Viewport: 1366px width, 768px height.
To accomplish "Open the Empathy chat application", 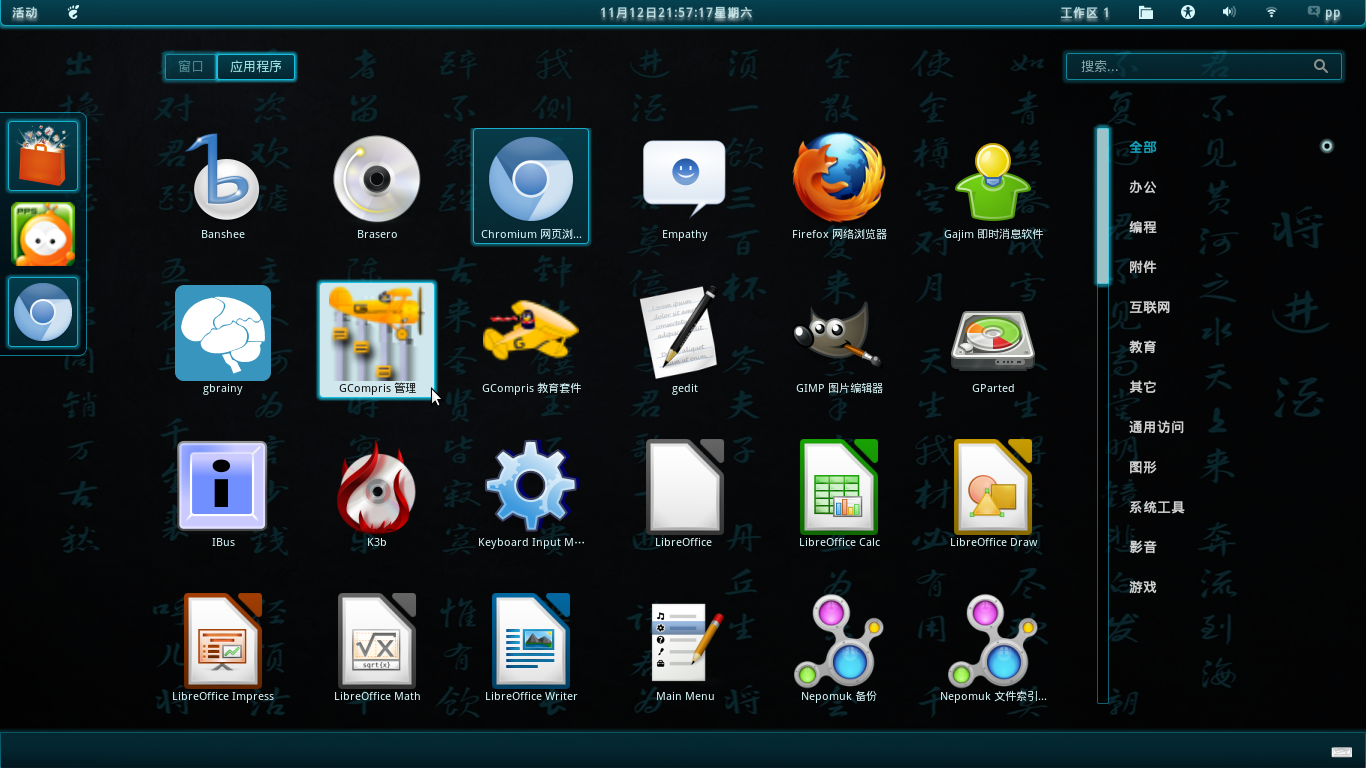I will point(685,186).
